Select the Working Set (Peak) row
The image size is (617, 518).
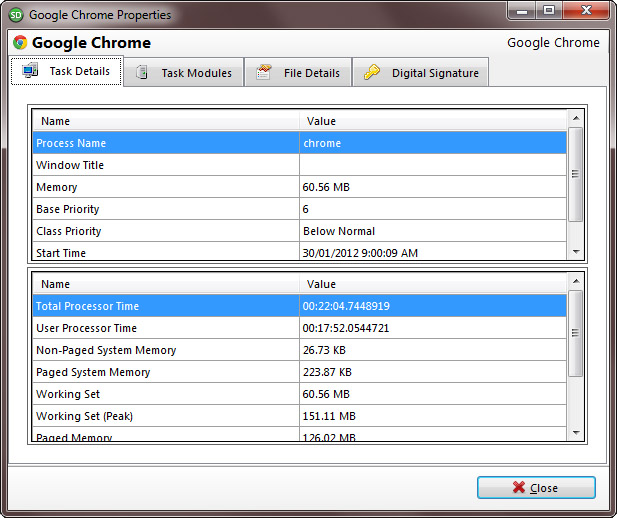pyautogui.click(x=166, y=416)
